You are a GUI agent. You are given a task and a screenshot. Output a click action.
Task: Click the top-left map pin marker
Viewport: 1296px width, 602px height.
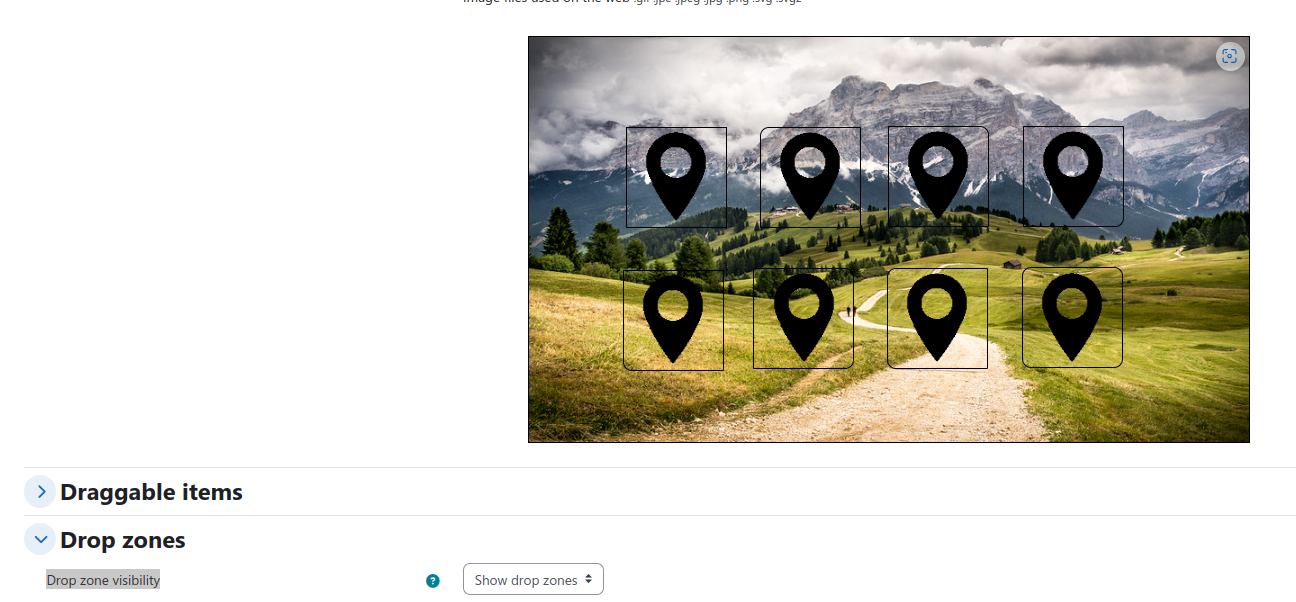click(x=676, y=176)
